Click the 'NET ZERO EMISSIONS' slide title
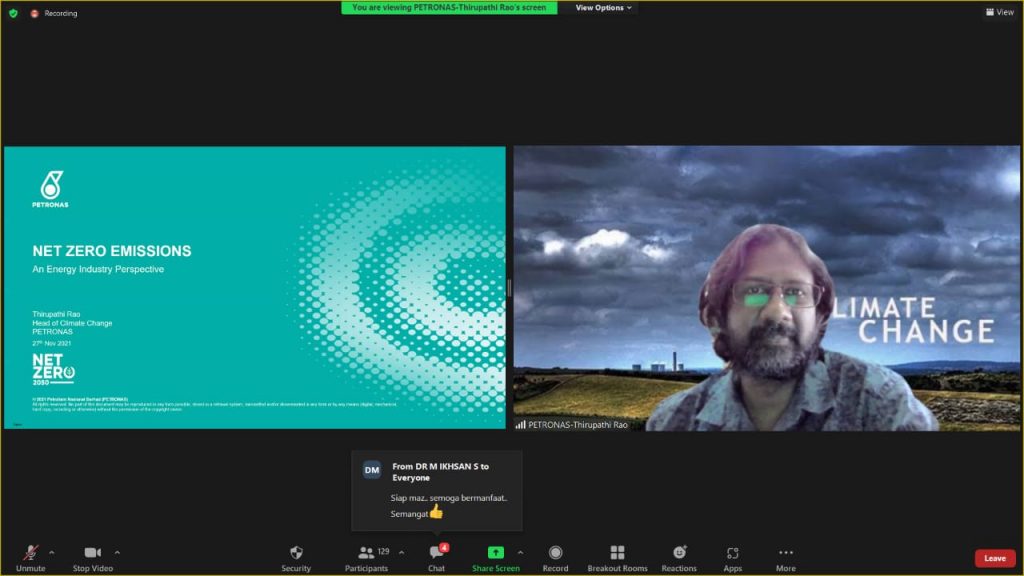This screenshot has height=576, width=1024. point(112,251)
